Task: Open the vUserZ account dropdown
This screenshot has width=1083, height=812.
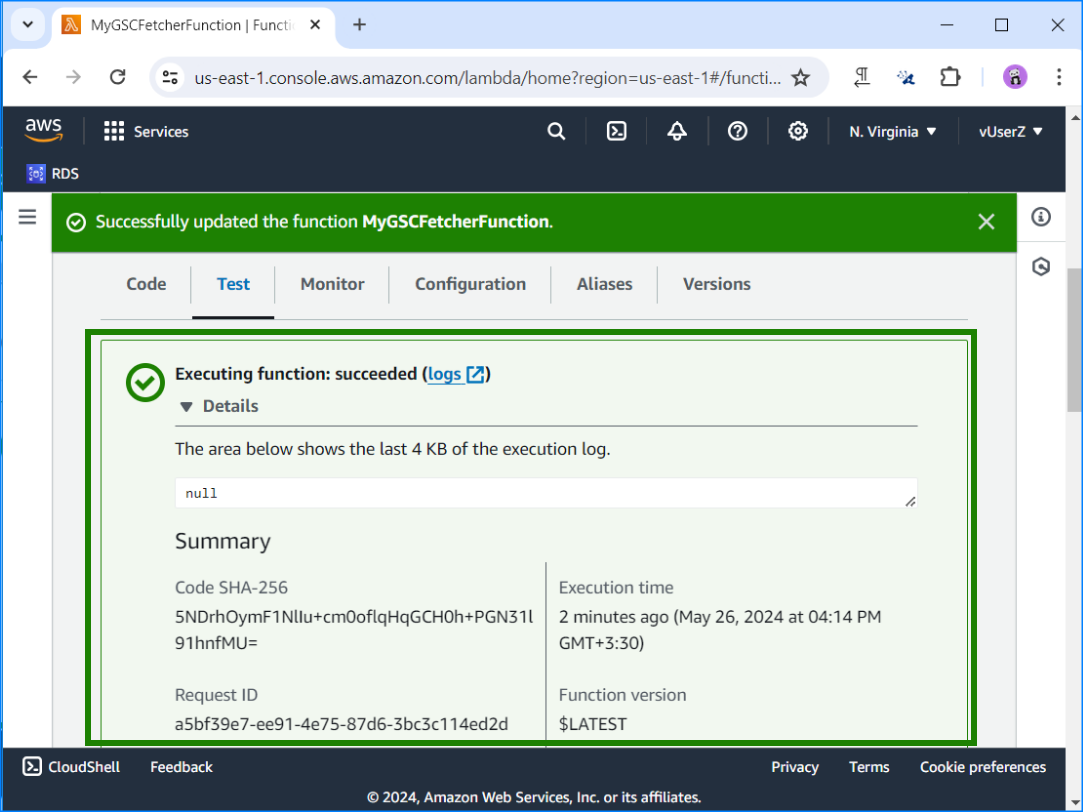Action: point(1010,130)
